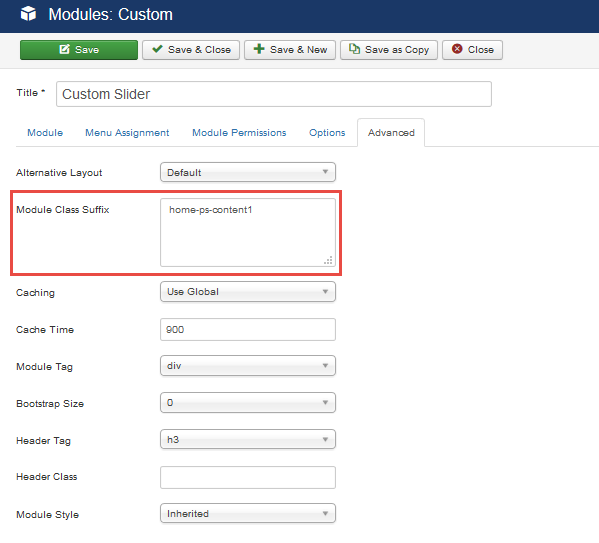Switch to the Module tab
The height and width of the screenshot is (543, 599).
(45, 133)
